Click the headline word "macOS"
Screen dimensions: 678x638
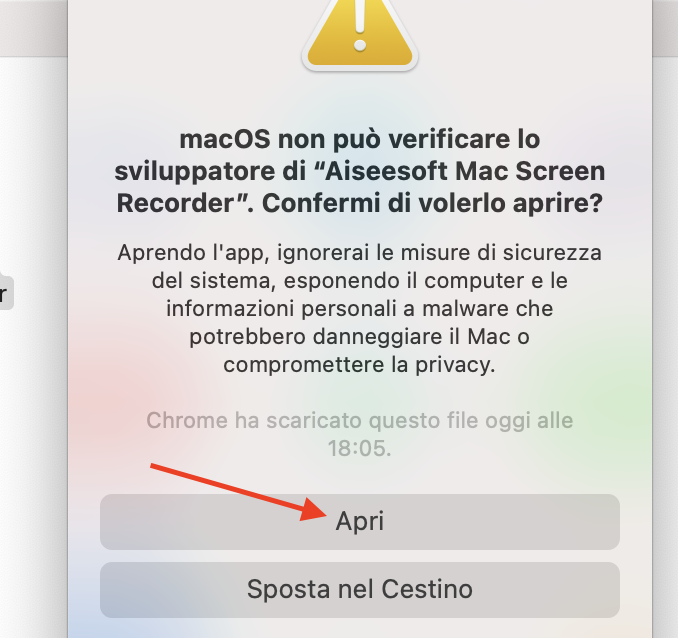(x=225, y=139)
